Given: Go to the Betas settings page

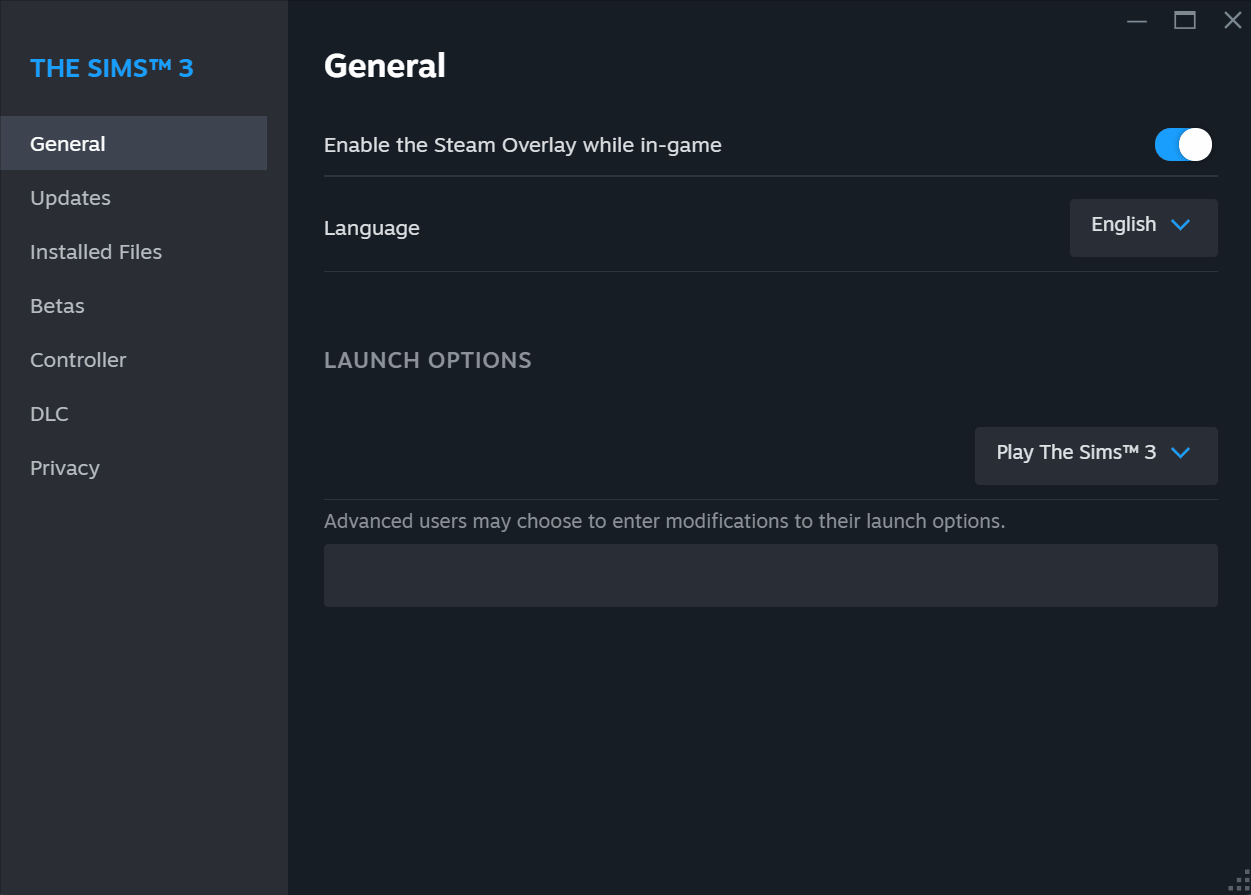Looking at the screenshot, I should pos(57,306).
